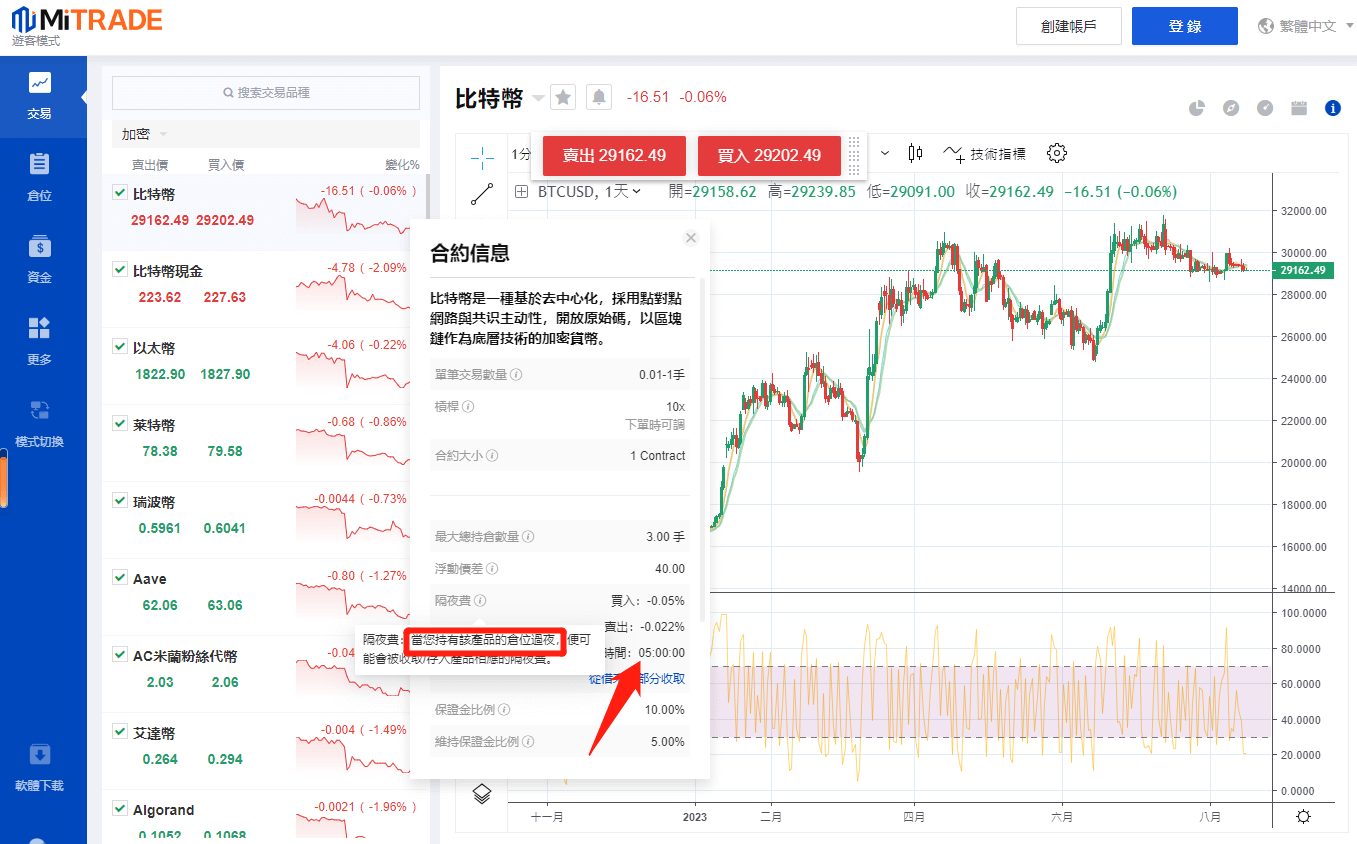Open the layers object tree icon
The width and height of the screenshot is (1357, 844).
[481, 794]
